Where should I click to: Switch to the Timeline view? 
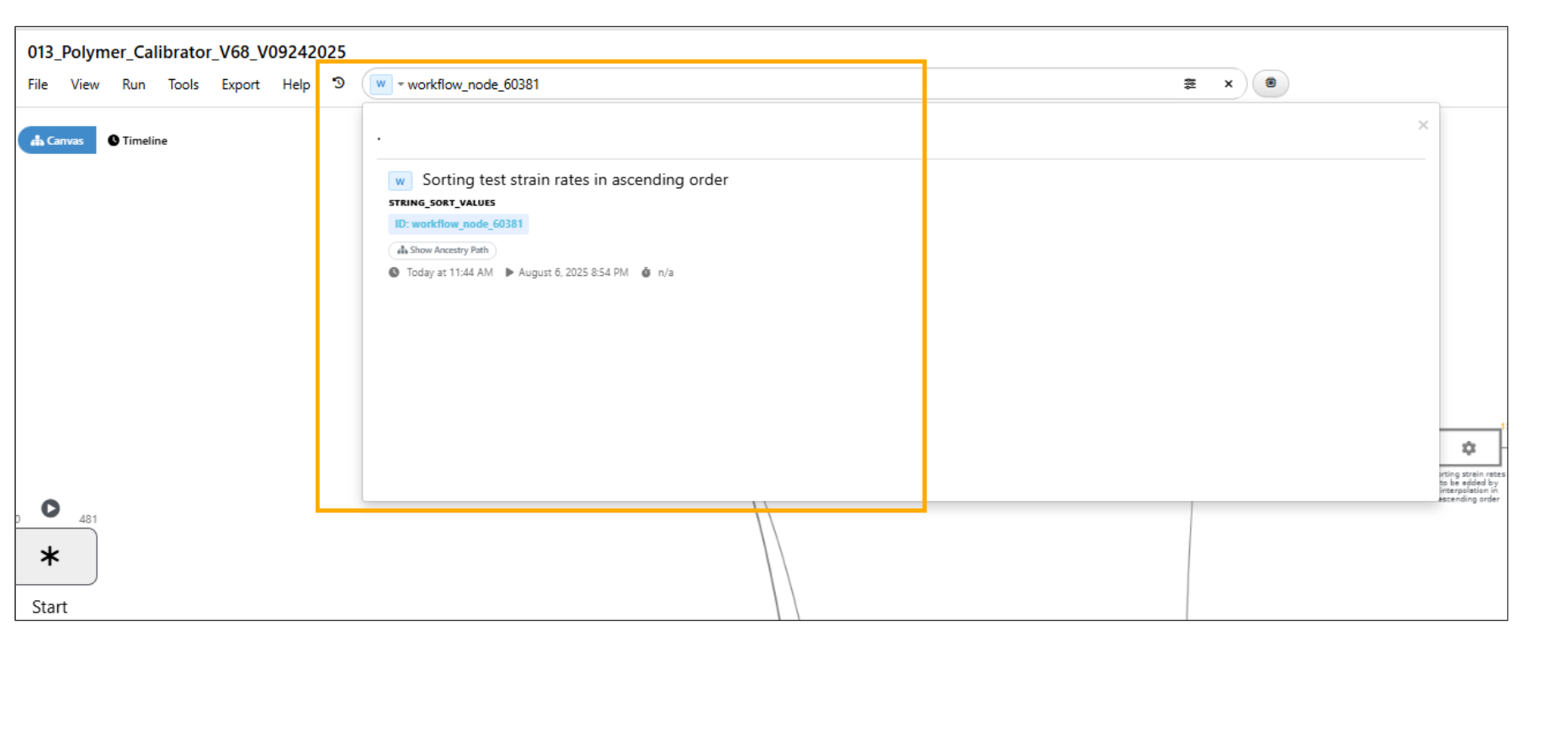coord(137,141)
